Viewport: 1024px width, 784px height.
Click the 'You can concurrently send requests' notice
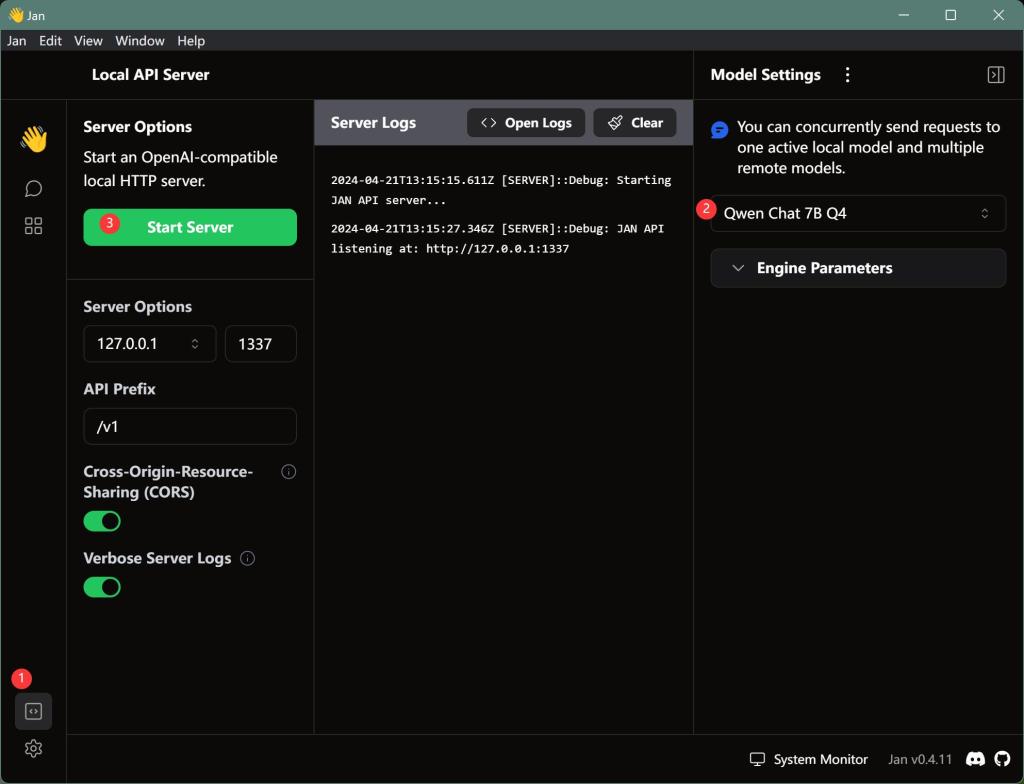pyautogui.click(x=868, y=147)
